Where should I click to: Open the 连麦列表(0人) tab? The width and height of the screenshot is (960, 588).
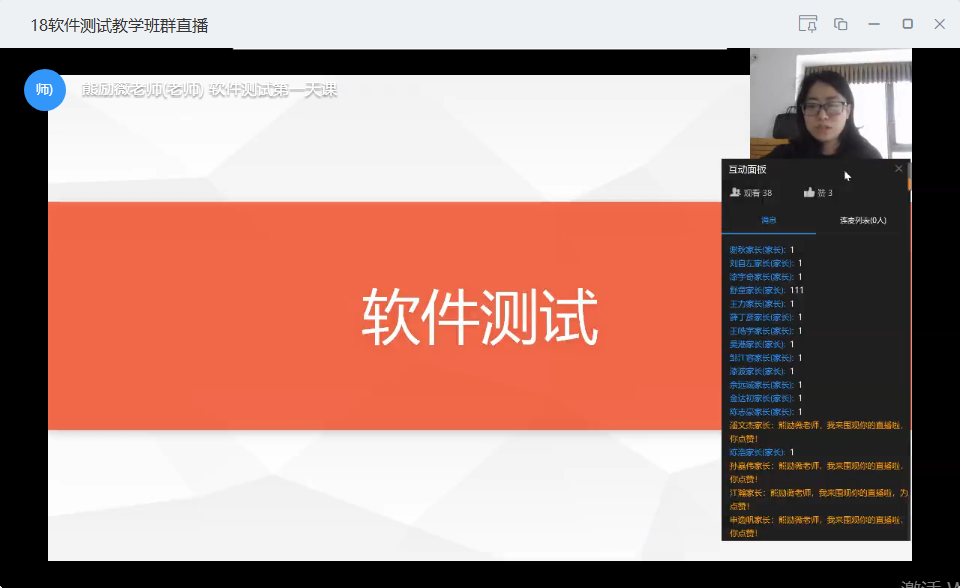coord(862,220)
